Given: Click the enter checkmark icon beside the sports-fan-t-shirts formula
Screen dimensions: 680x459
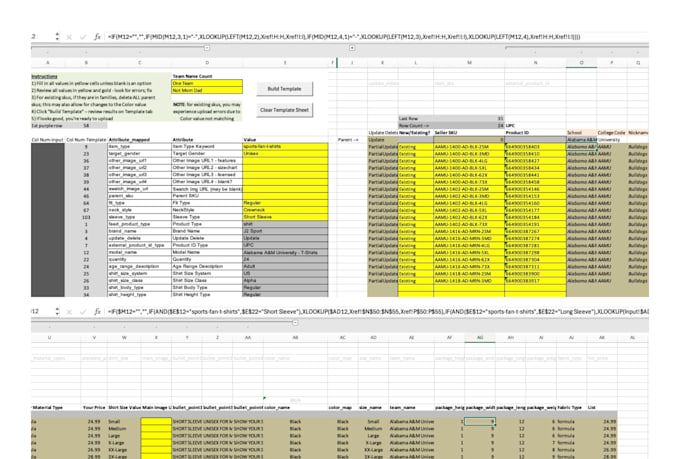Looking at the screenshot, I should [83, 312].
